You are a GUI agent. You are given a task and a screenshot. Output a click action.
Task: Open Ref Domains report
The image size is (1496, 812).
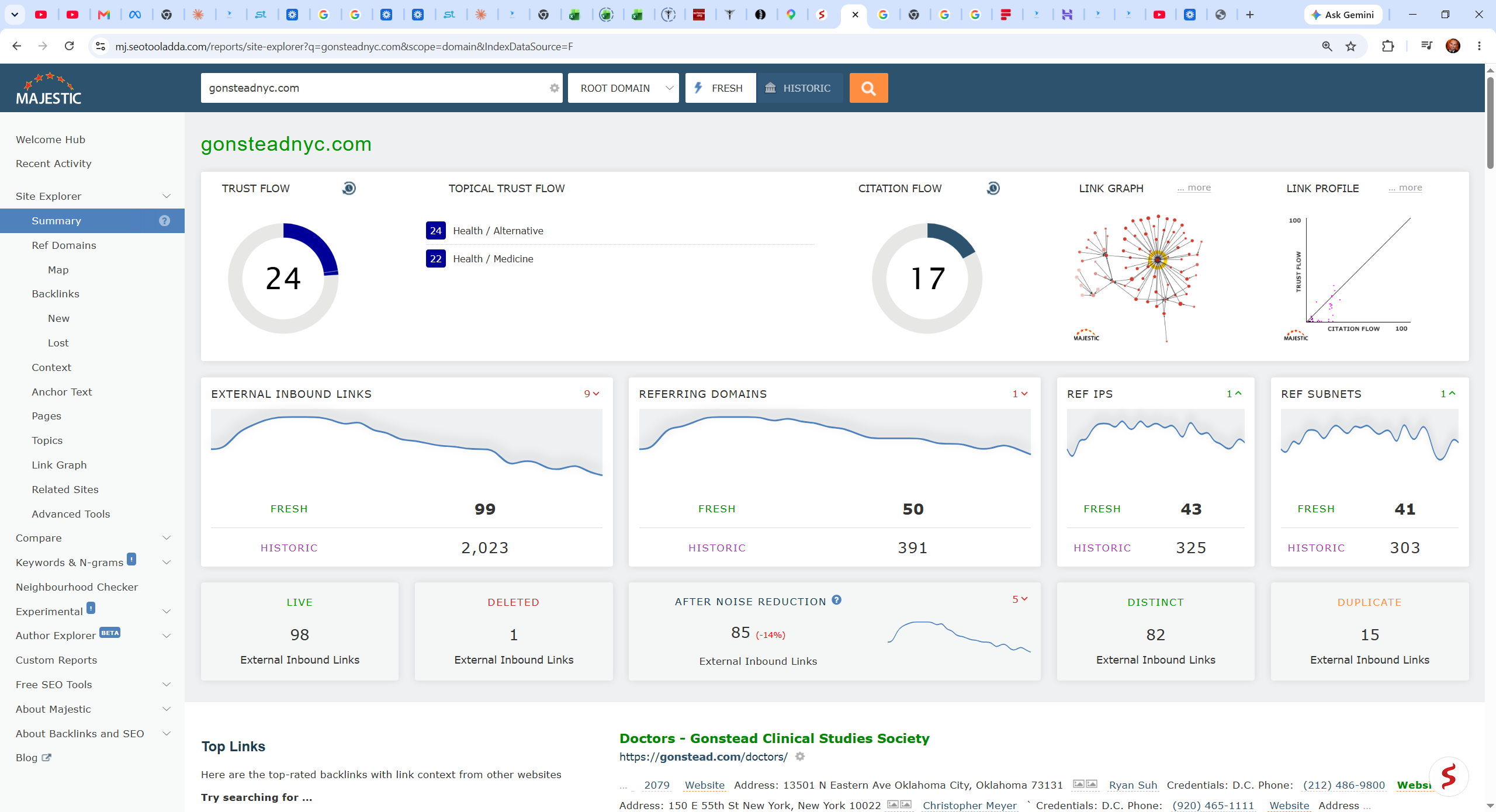pyautogui.click(x=64, y=245)
